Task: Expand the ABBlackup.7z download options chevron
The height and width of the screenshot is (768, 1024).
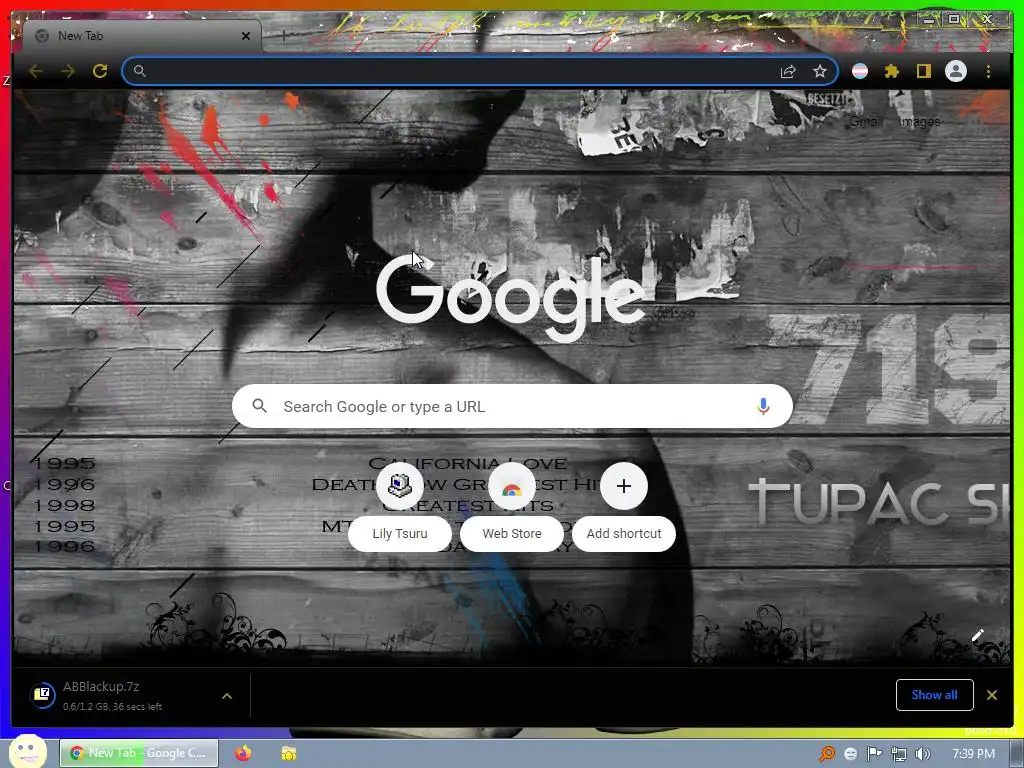Action: (227, 696)
